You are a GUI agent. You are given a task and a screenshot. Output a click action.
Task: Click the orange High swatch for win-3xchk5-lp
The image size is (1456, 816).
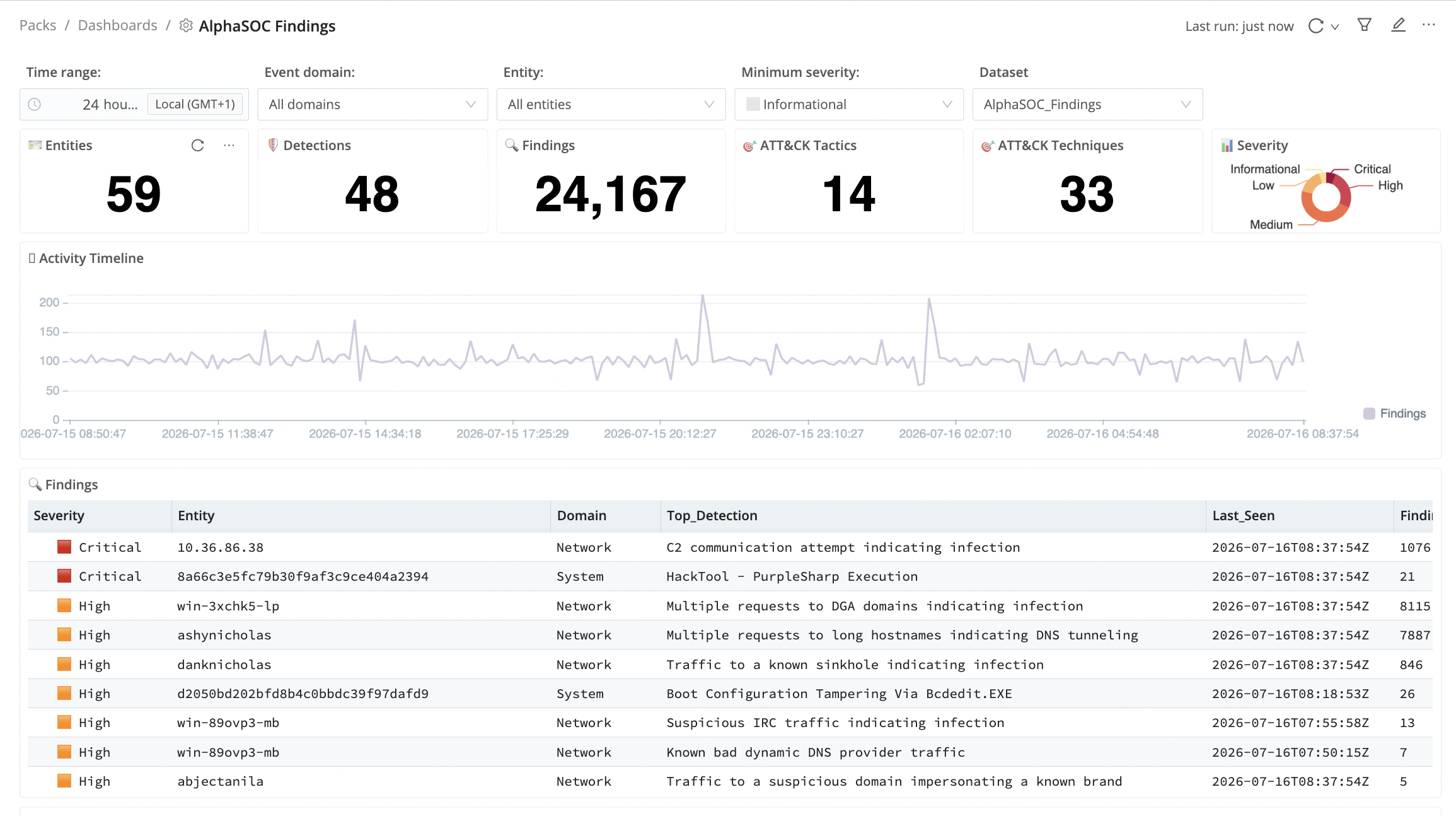[x=64, y=605]
